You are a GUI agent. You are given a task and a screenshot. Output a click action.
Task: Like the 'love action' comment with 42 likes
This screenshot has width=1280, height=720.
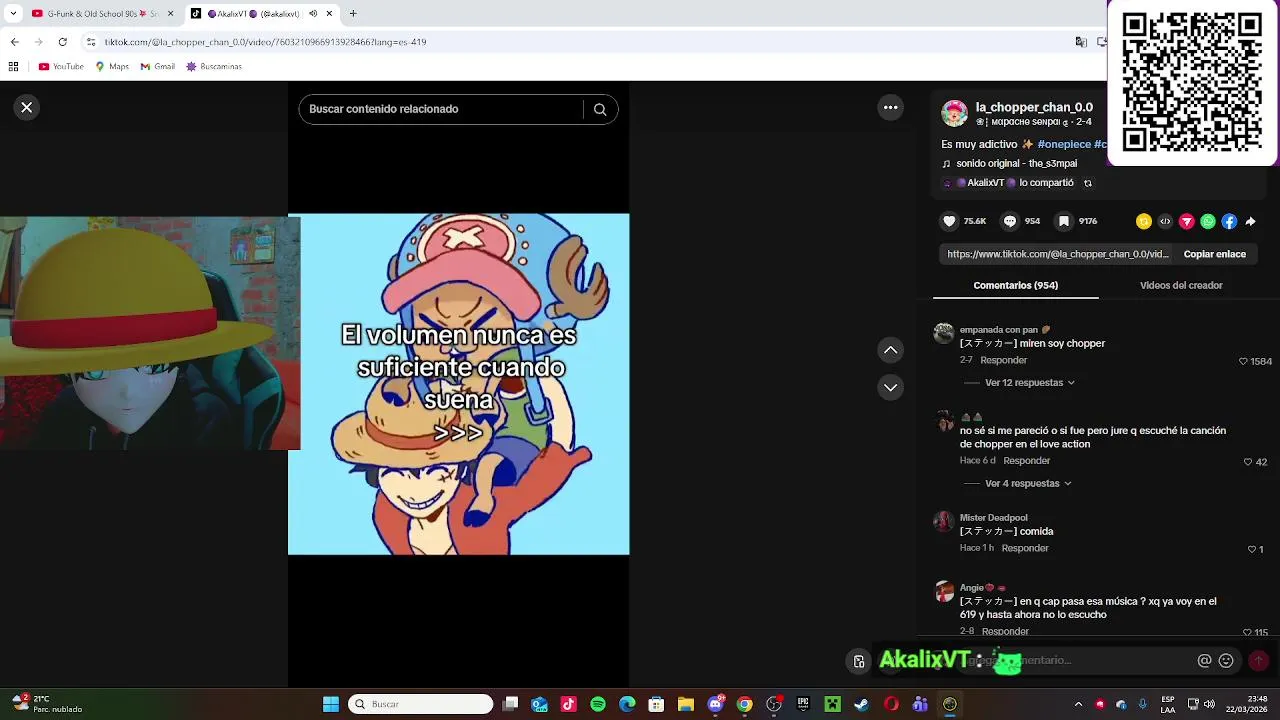point(1248,462)
